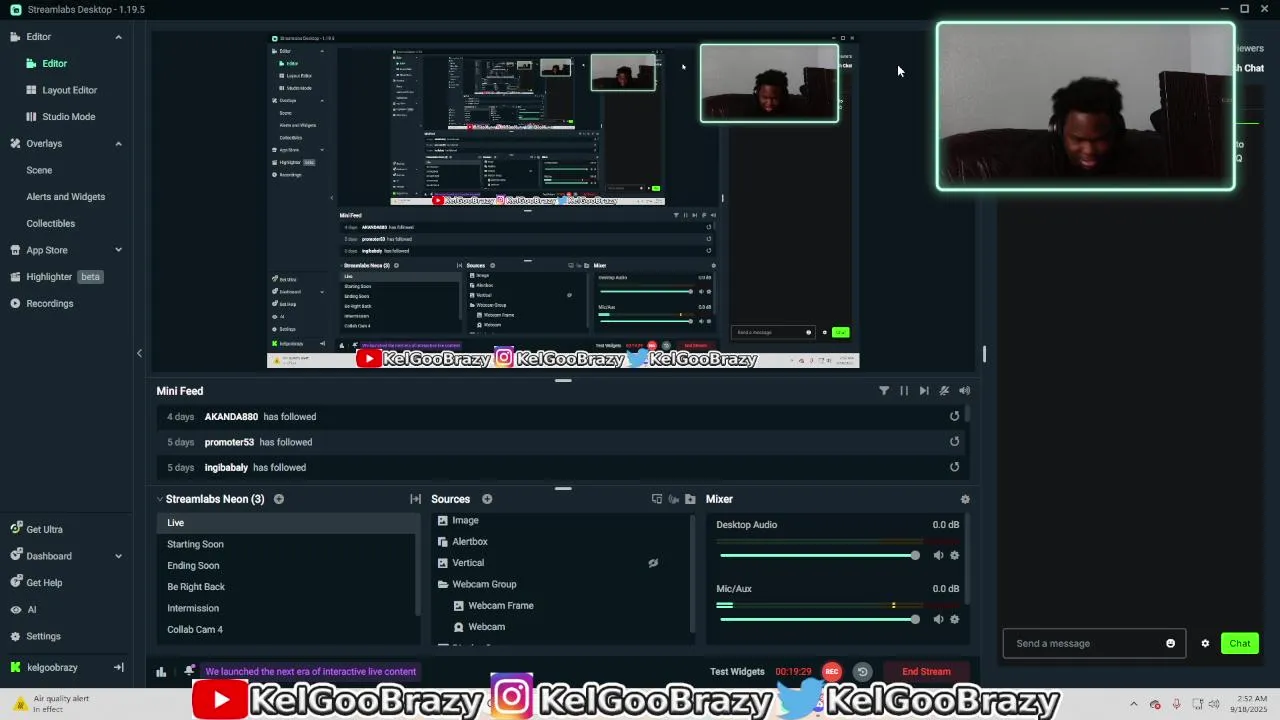Select webcam preview in top right

[x=1086, y=106]
